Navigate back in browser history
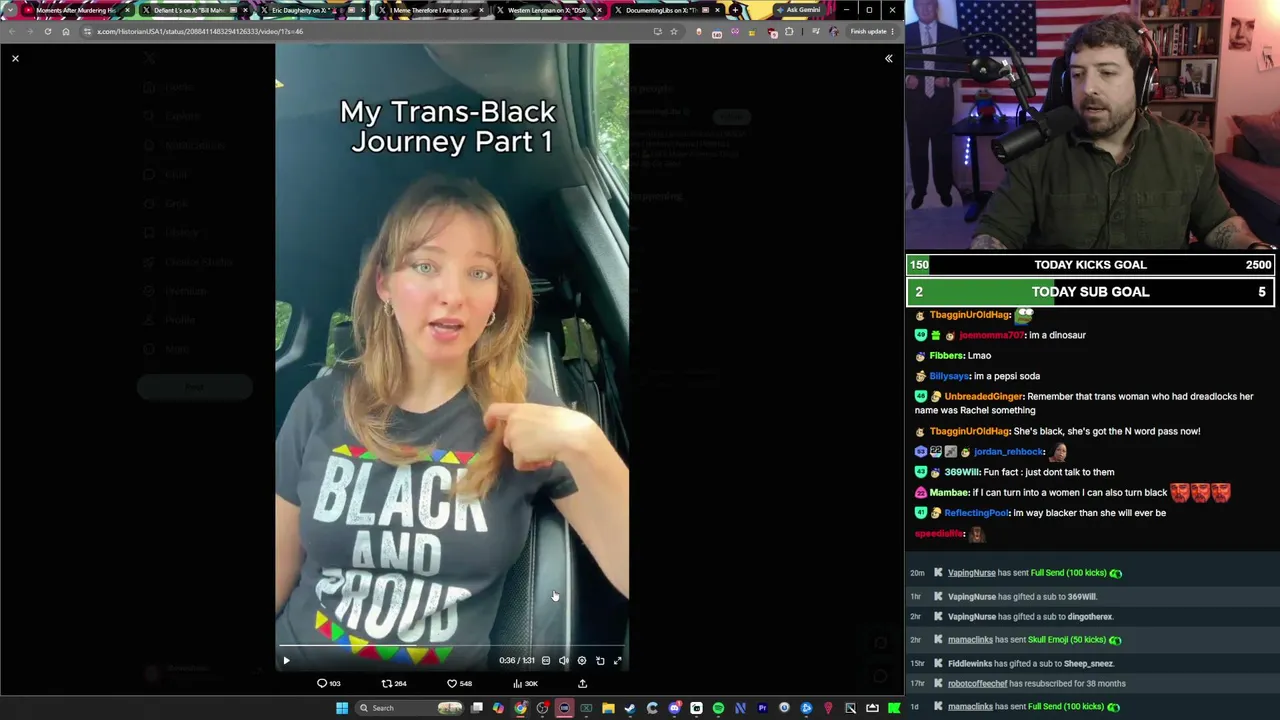 tap(12, 31)
